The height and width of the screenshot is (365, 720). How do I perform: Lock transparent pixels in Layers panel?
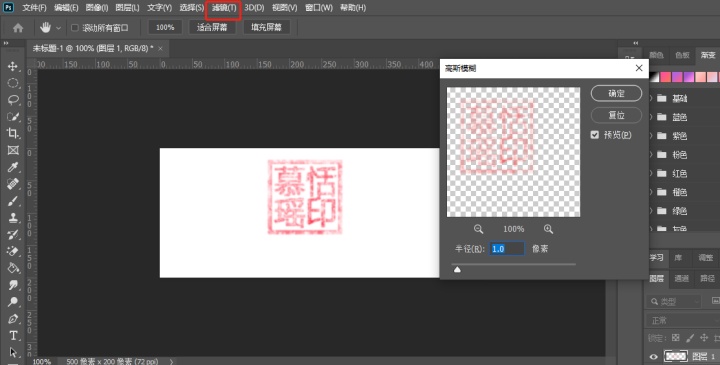675,338
